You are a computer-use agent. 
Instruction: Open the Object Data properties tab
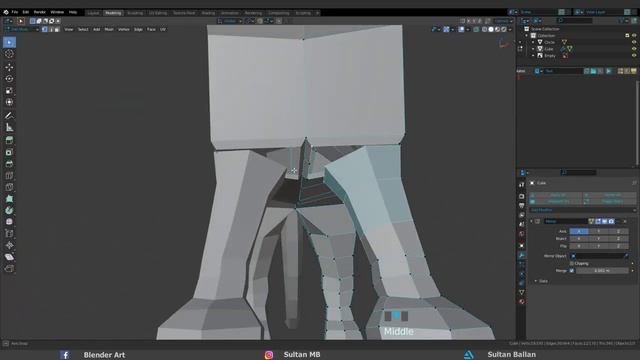[522, 292]
